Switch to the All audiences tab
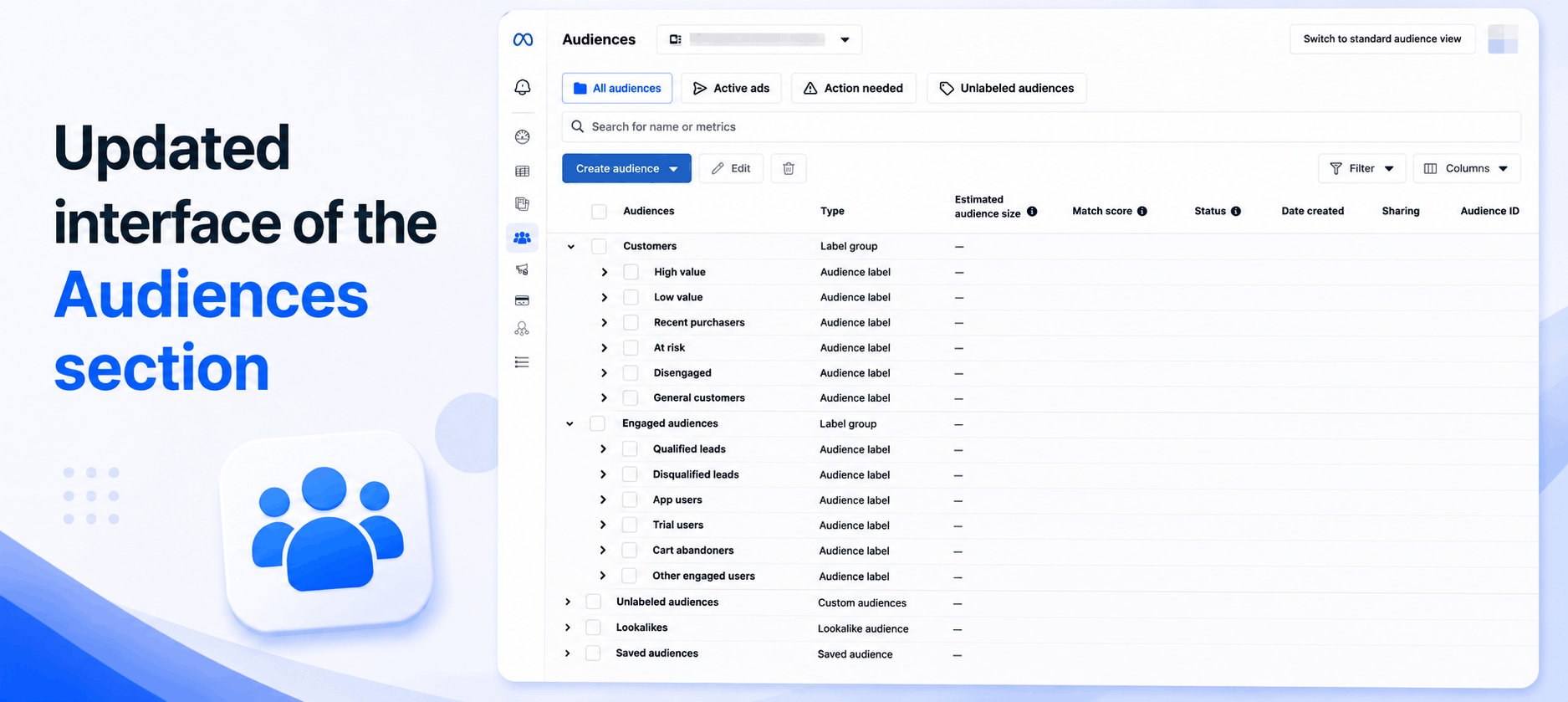Viewport: 1568px width, 702px height. pyautogui.click(x=617, y=88)
